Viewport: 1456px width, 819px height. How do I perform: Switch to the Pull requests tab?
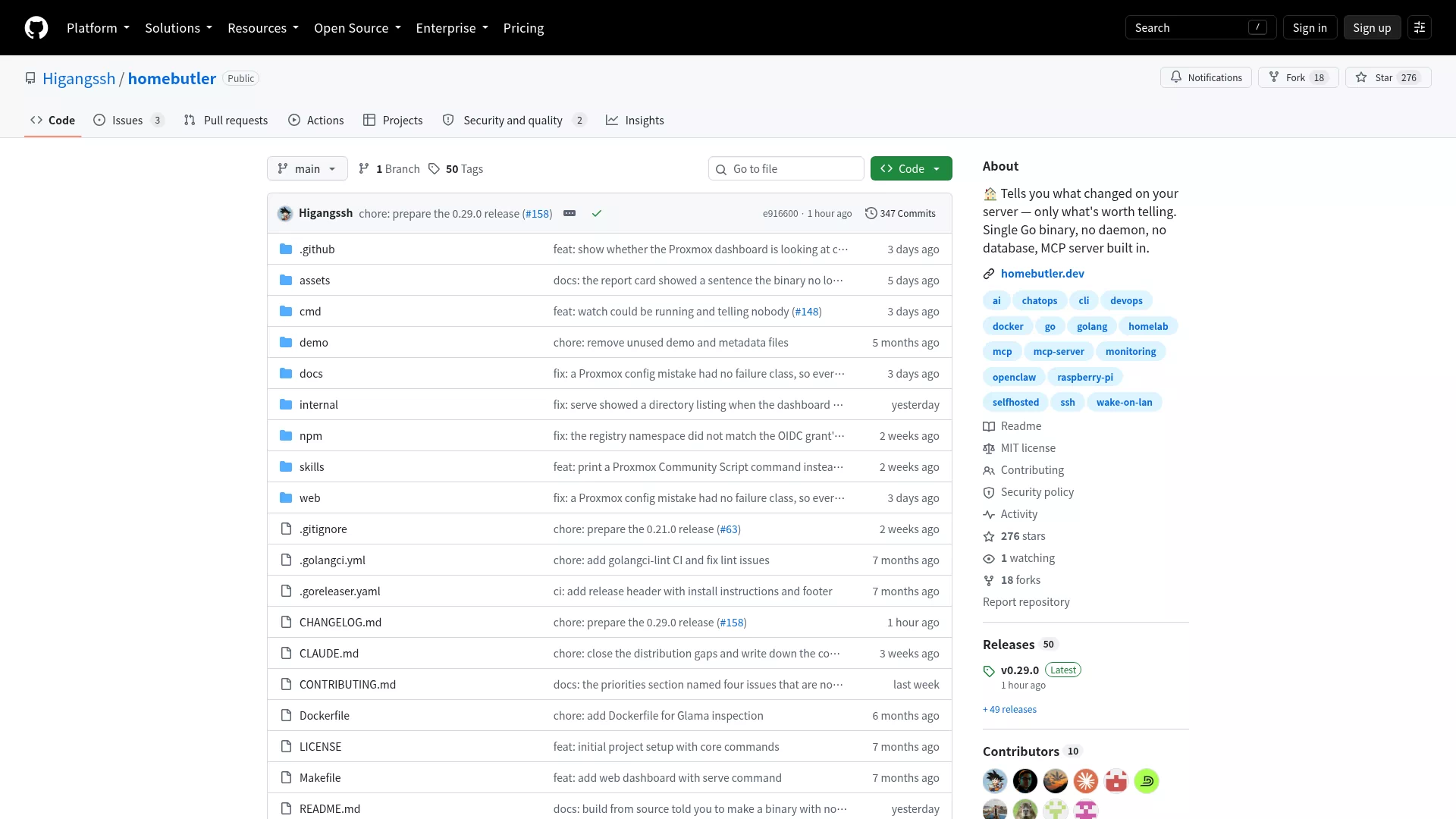point(226,121)
